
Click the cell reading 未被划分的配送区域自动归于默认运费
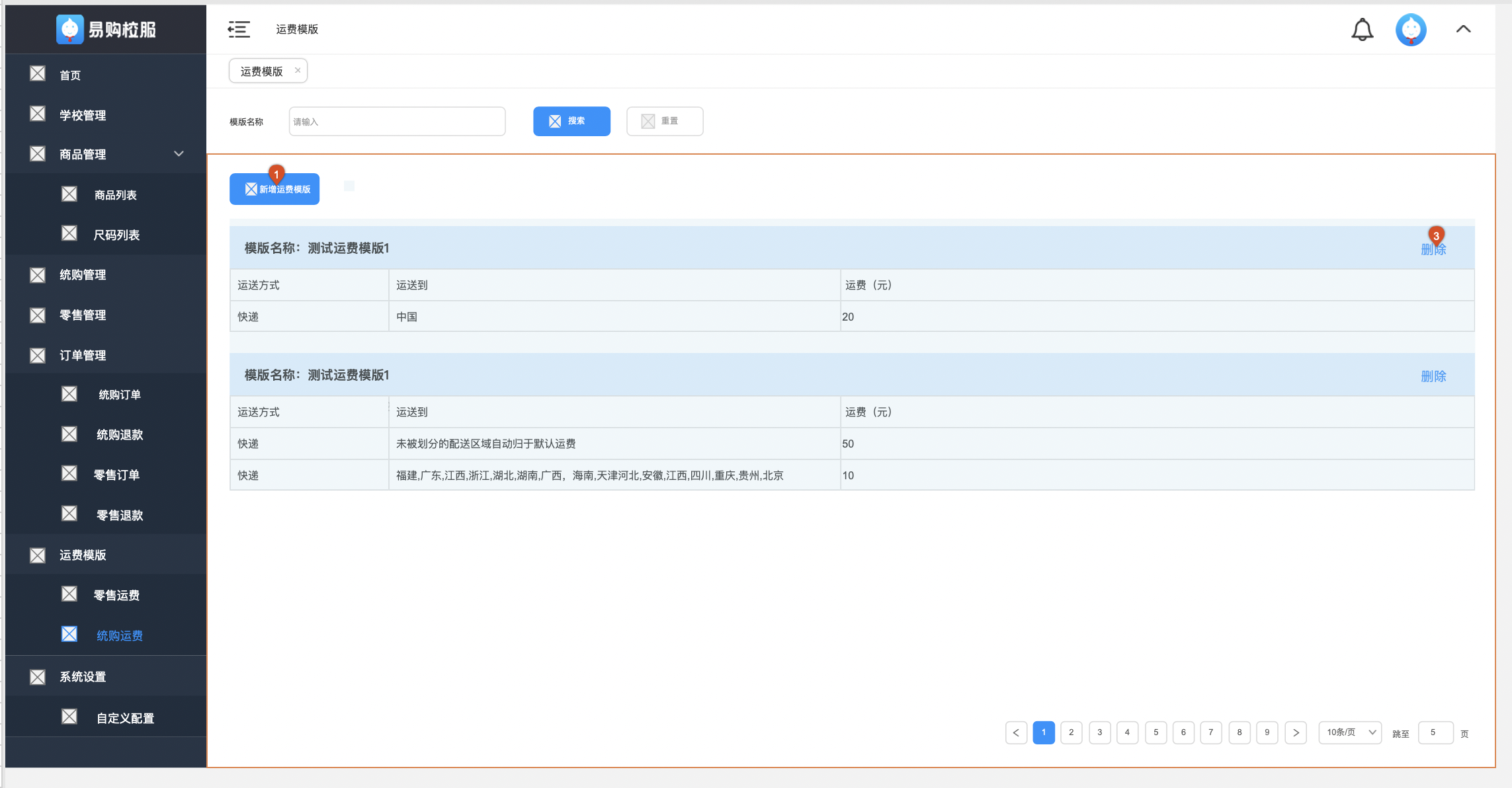pos(614,444)
